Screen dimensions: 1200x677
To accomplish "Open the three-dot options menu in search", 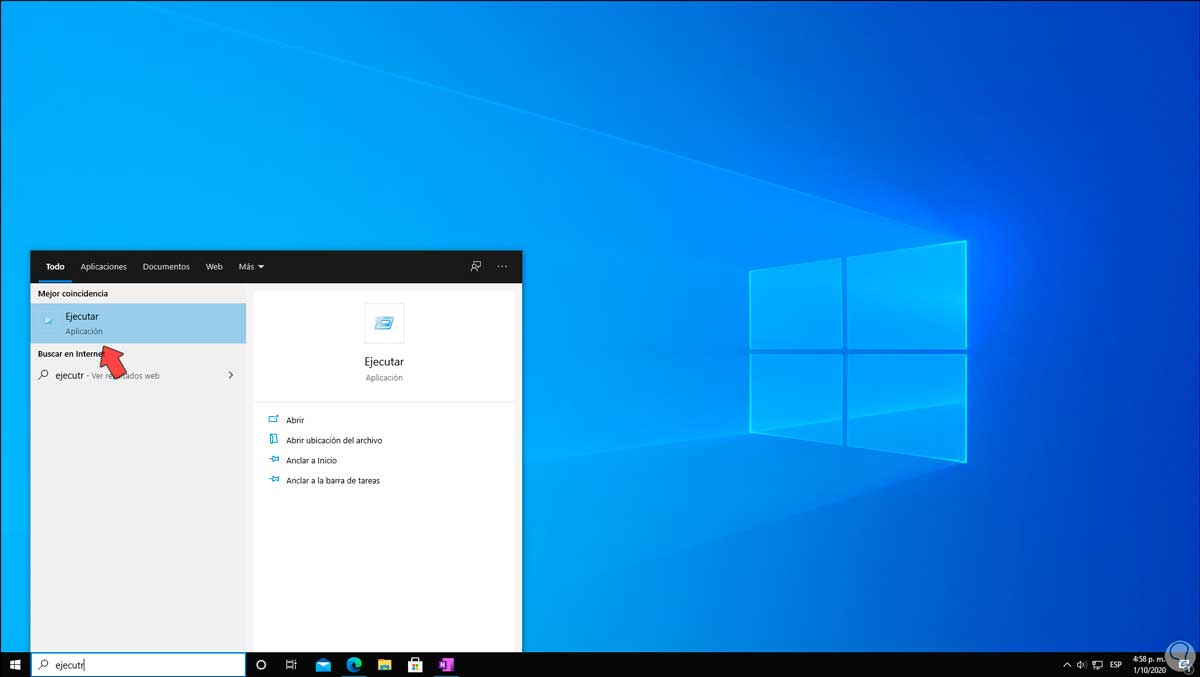I will click(502, 267).
